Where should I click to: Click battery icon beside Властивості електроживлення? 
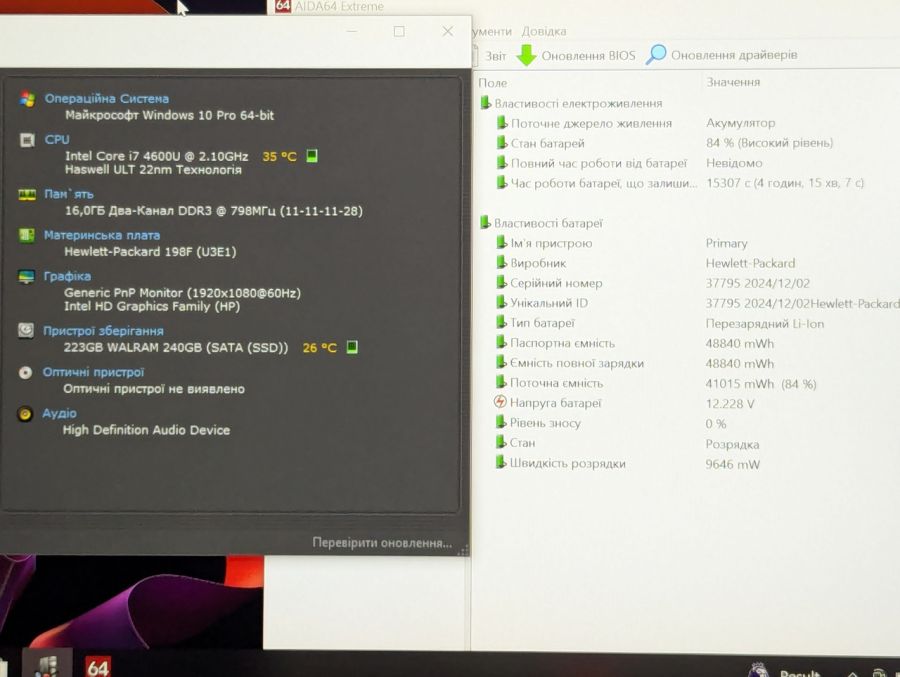coord(486,103)
